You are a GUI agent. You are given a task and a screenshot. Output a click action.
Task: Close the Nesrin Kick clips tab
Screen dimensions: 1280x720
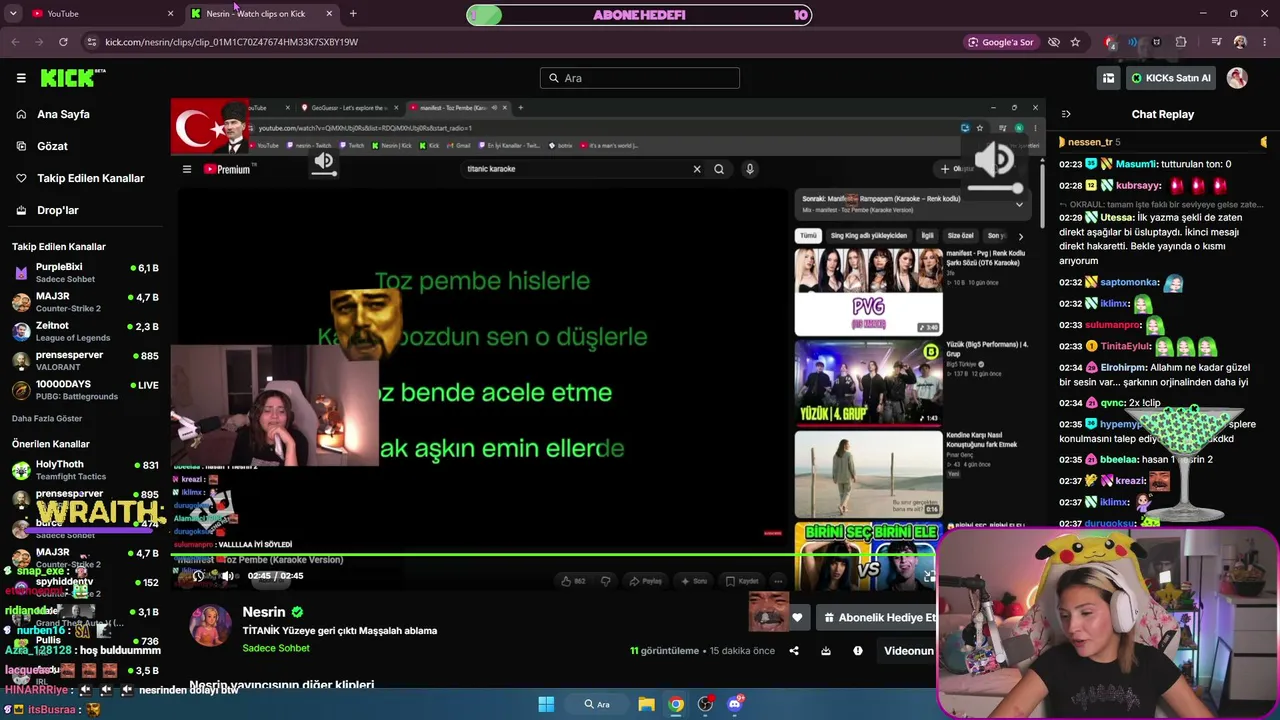point(329,13)
